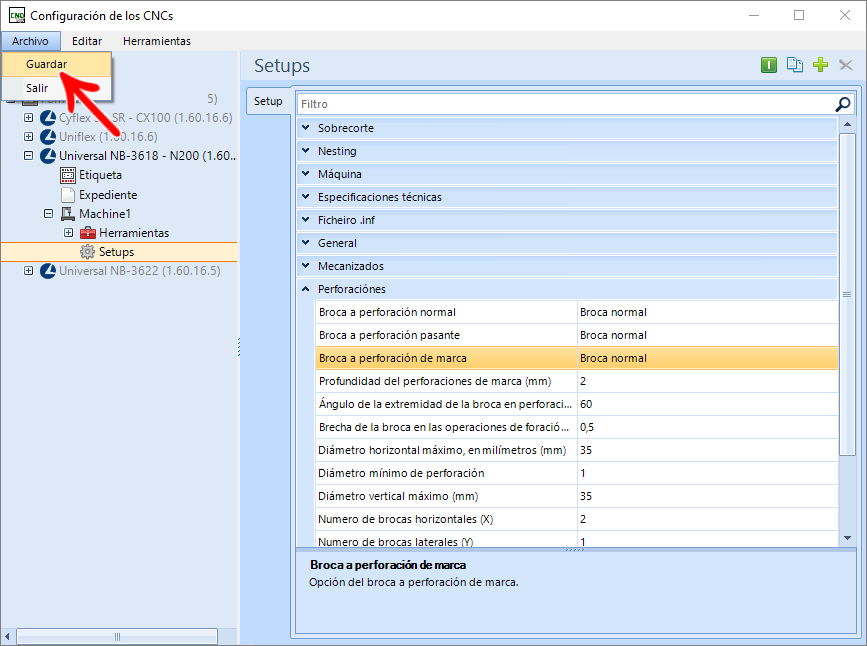Viewport: 867px width, 646px height.
Task: Select the Setup tab
Action: (x=268, y=101)
